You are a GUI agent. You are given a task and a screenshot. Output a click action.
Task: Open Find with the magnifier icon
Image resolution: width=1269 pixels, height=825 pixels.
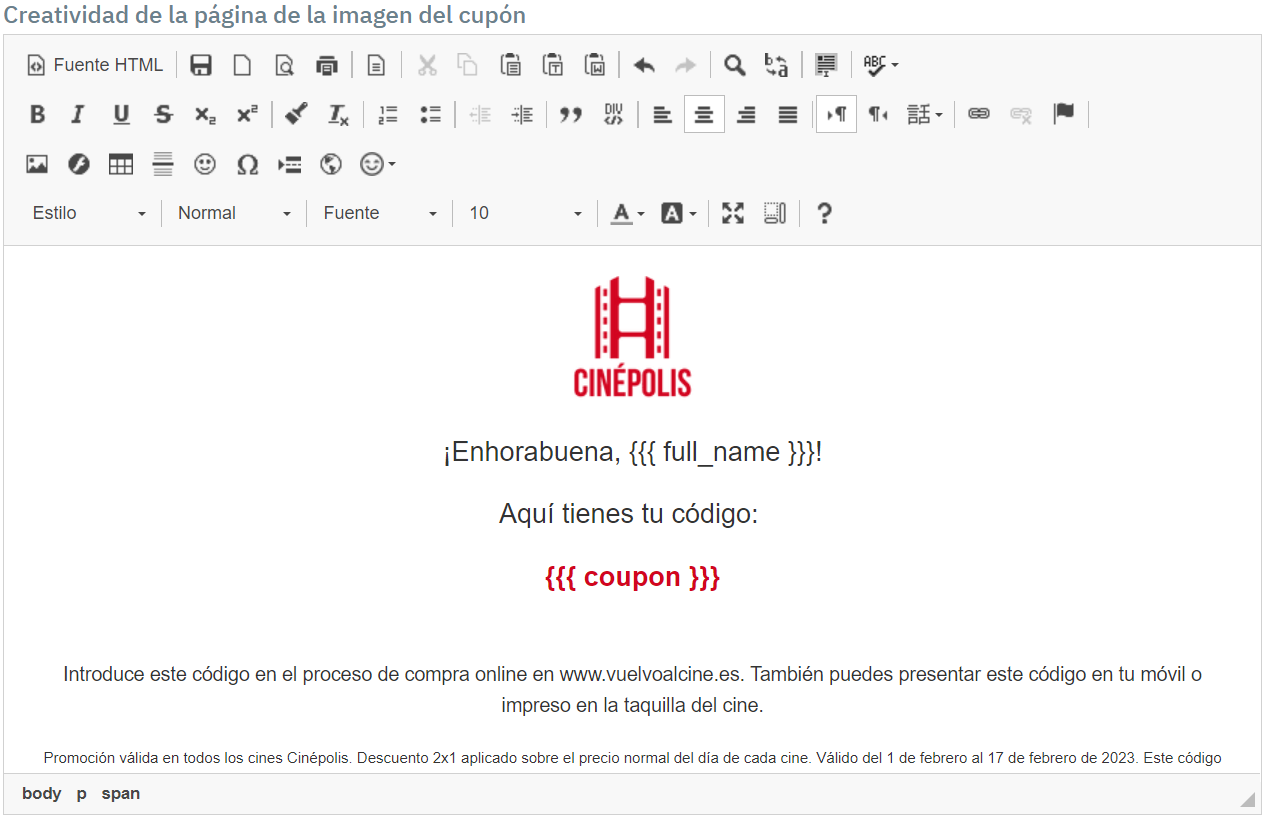735,65
